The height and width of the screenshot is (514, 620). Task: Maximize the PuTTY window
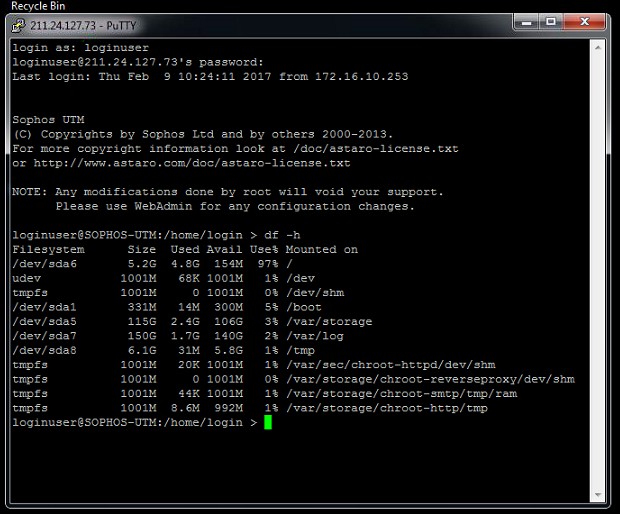tap(550, 22)
